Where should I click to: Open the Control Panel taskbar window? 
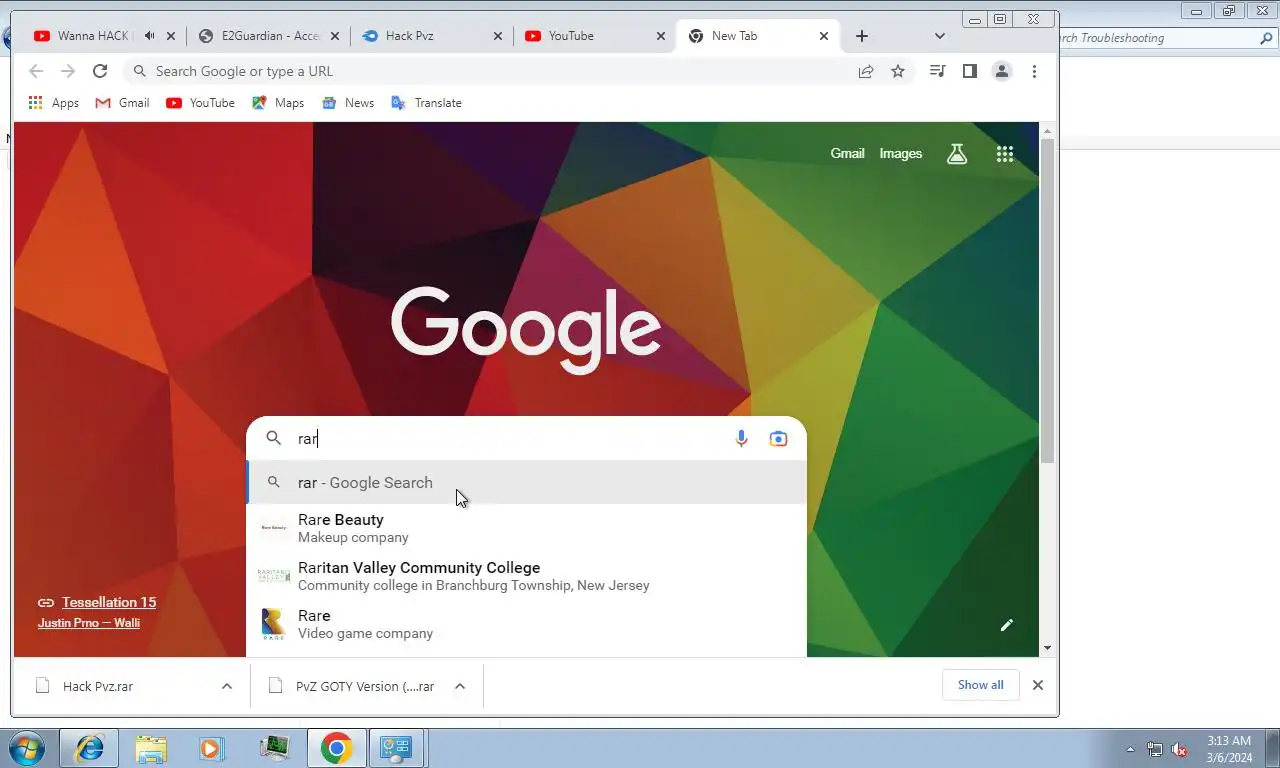coord(397,748)
